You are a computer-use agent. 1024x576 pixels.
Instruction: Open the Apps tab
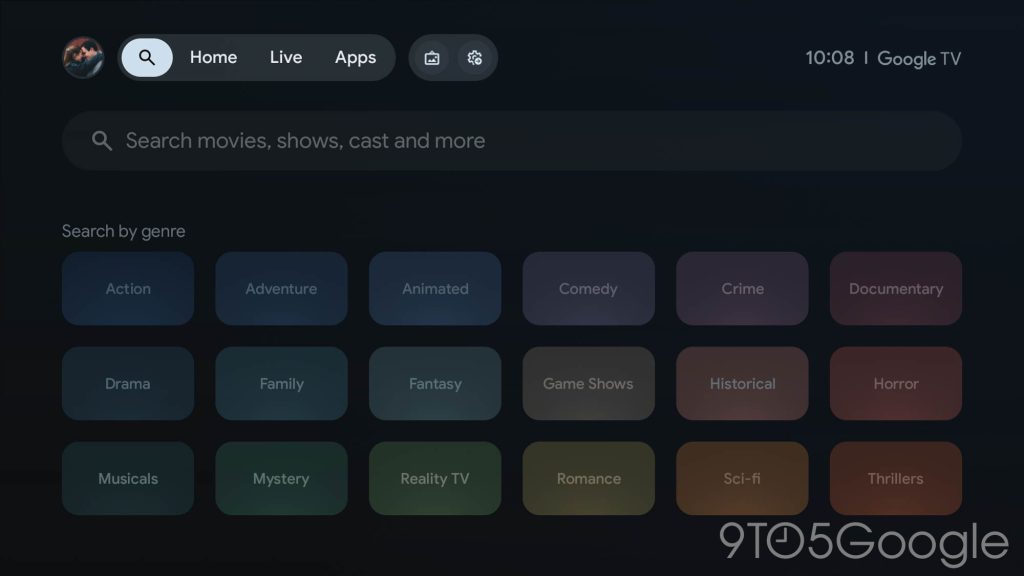(x=355, y=58)
